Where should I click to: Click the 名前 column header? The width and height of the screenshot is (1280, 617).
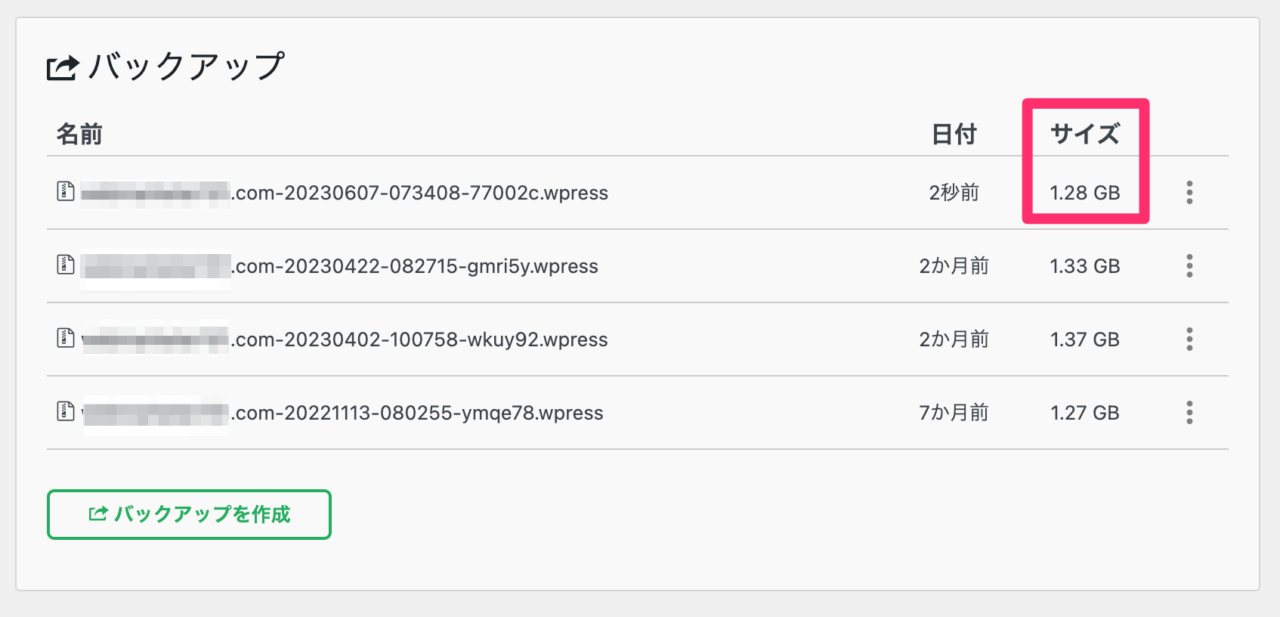click(79, 134)
